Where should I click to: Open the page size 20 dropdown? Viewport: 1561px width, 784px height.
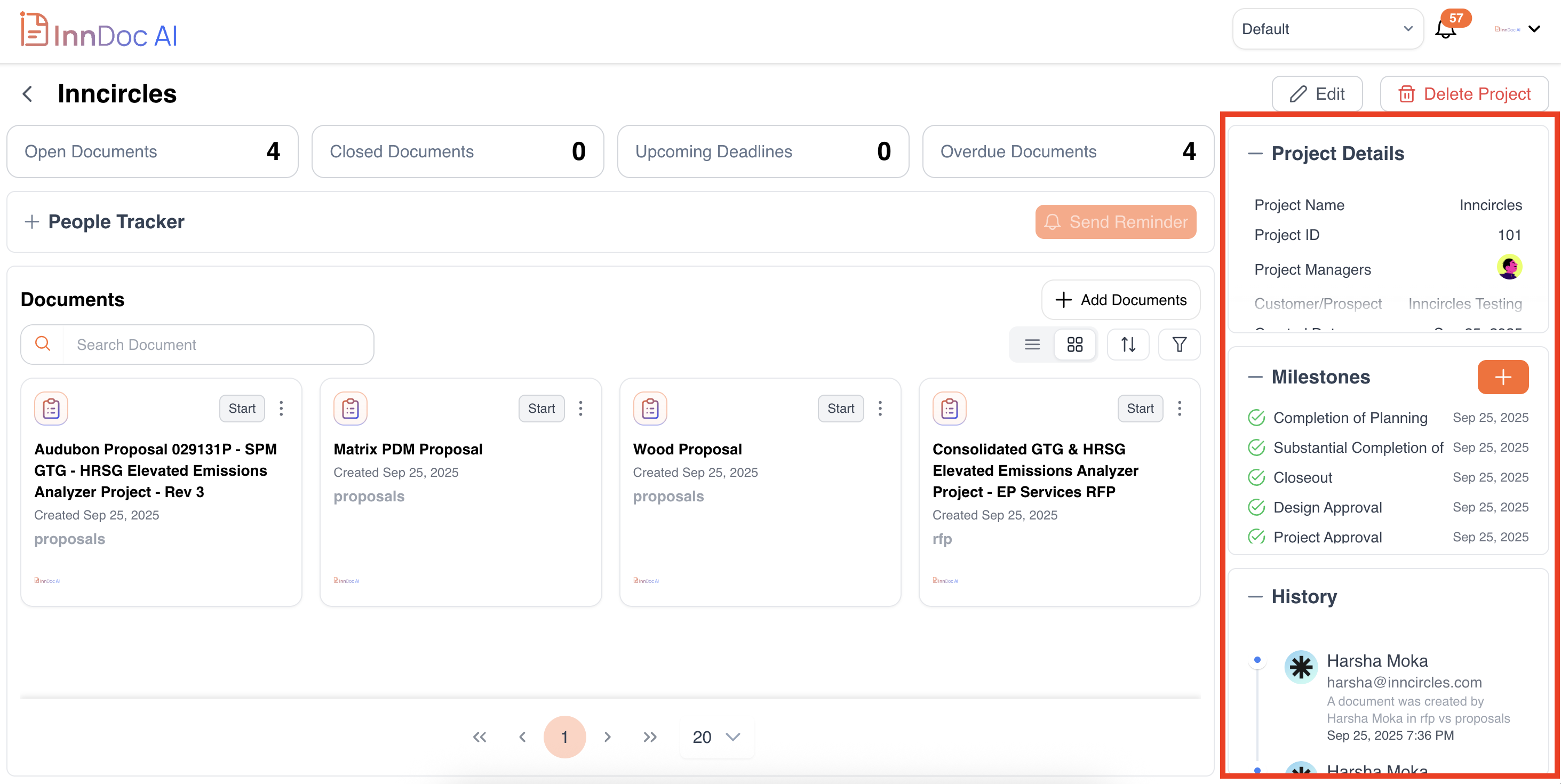716,737
